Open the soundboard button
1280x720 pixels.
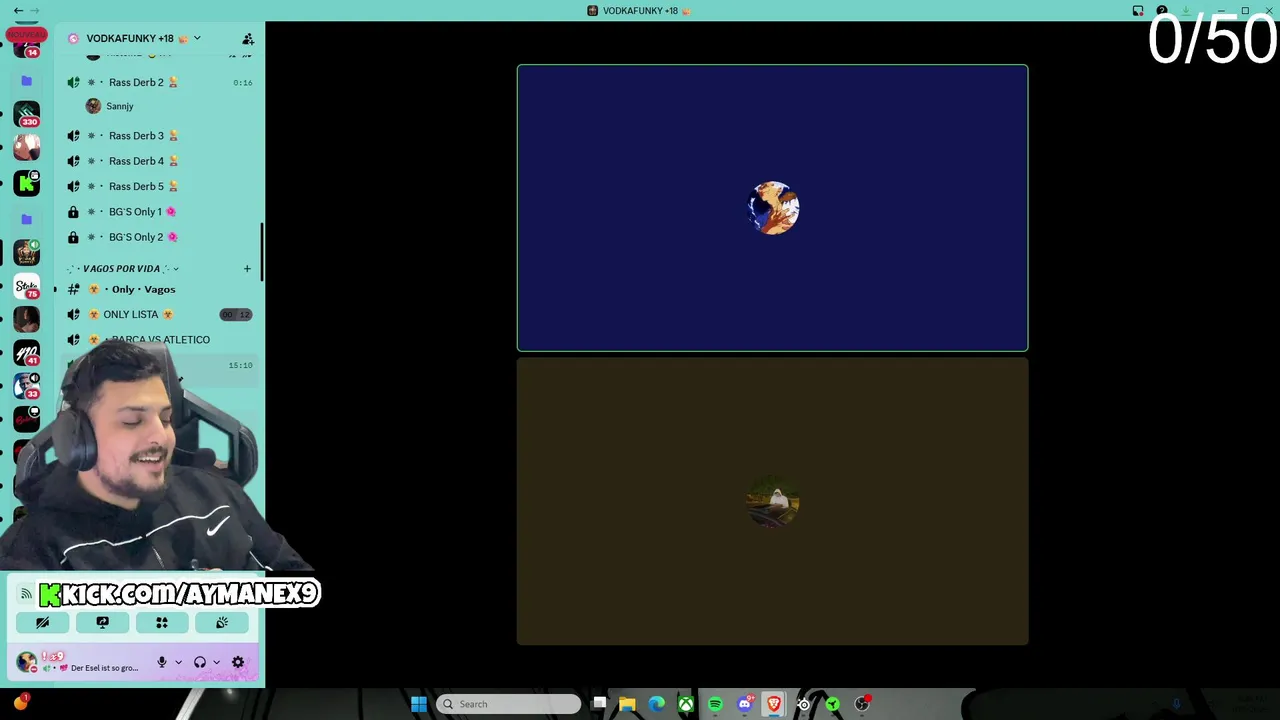222,622
